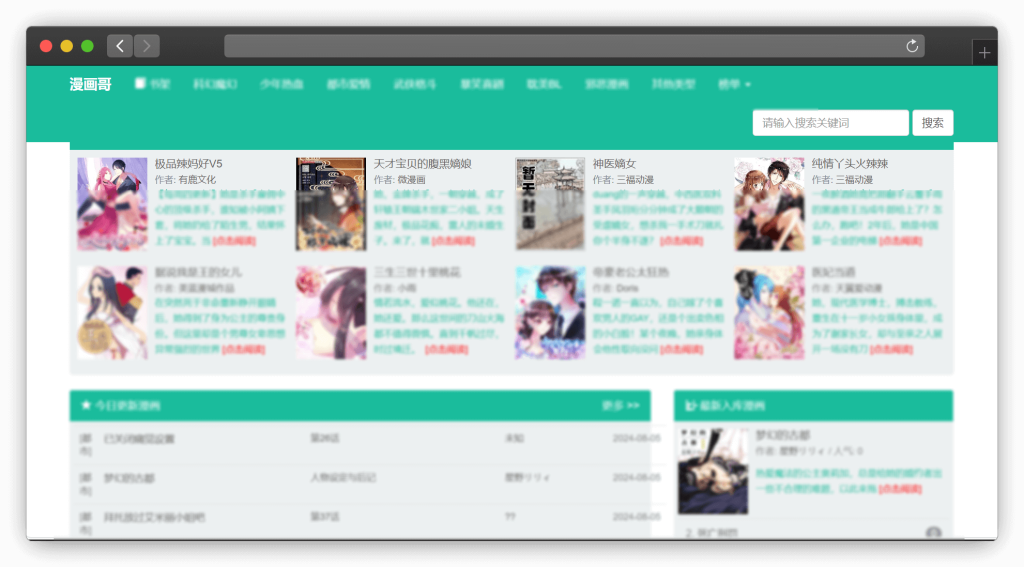Open the 漫画哥 site logo
The width and height of the screenshot is (1024, 567).
[91, 84]
